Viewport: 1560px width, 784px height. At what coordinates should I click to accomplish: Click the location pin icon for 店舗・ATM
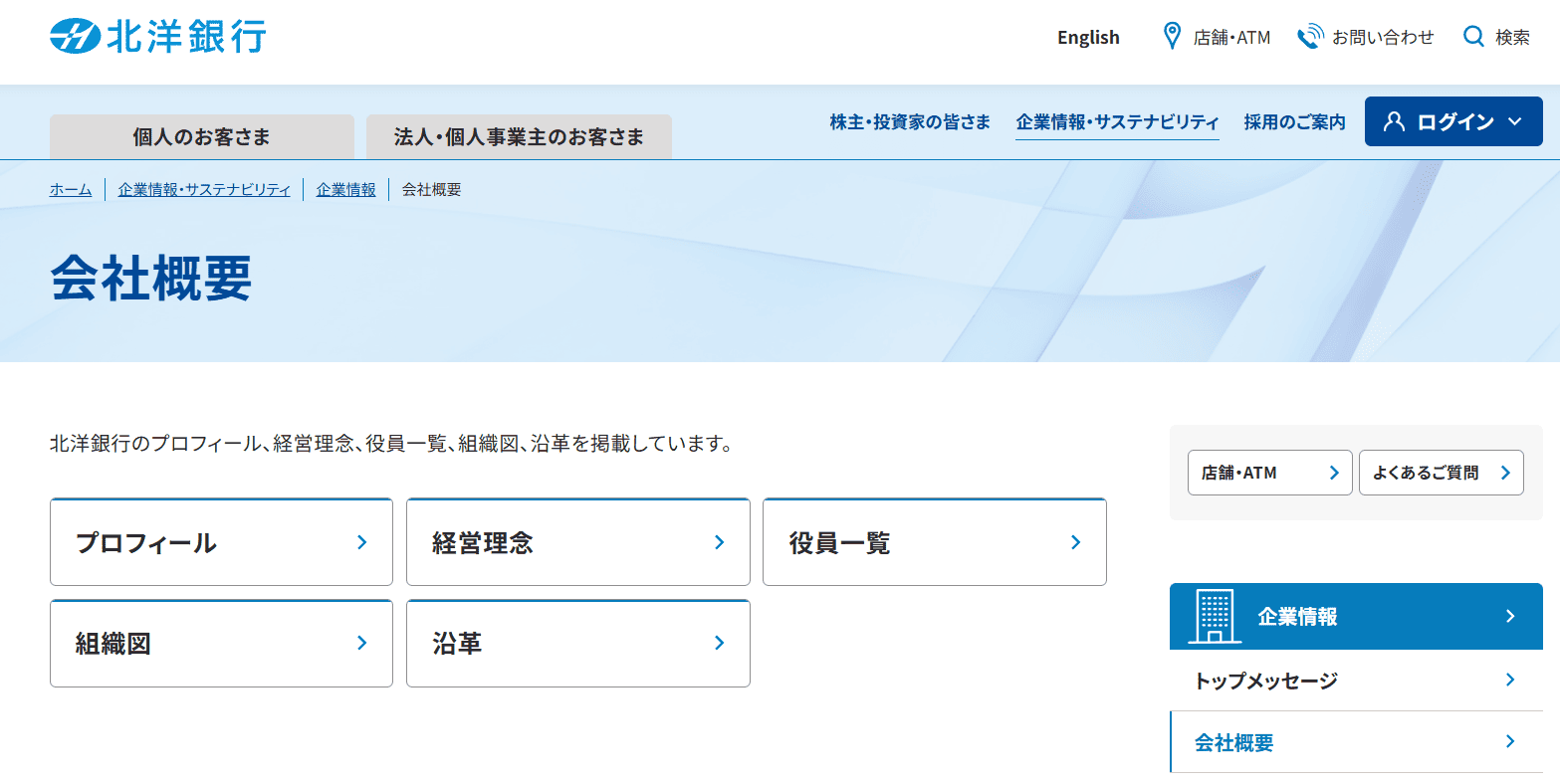(x=1173, y=37)
